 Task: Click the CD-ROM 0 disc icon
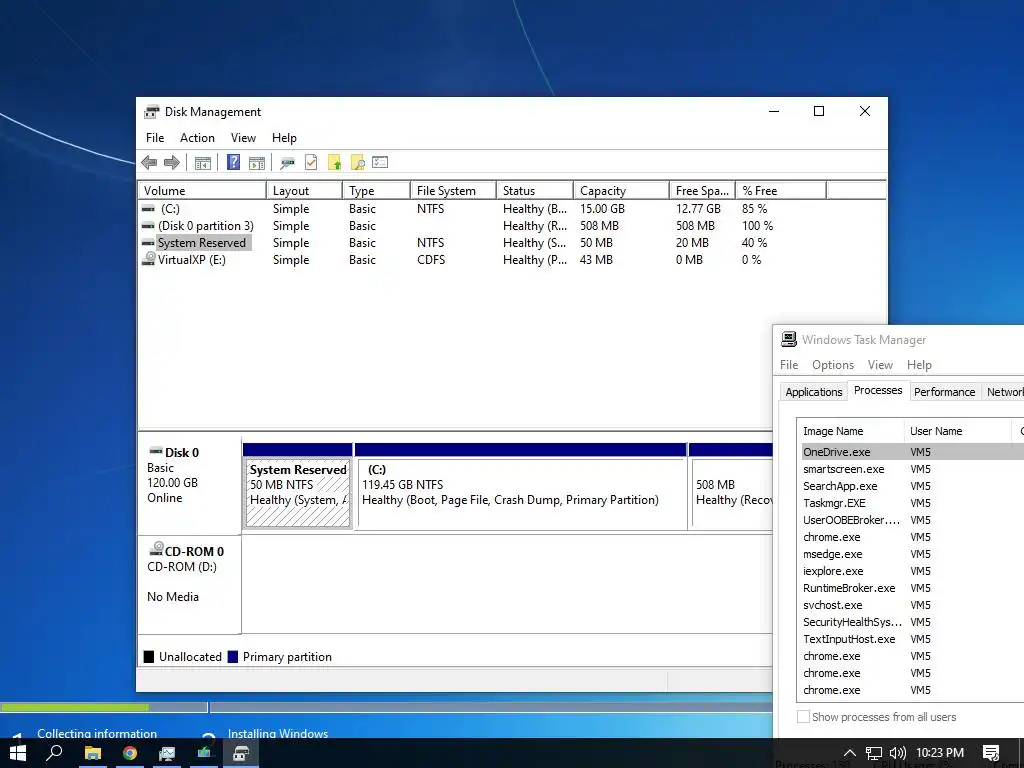pyautogui.click(x=156, y=549)
